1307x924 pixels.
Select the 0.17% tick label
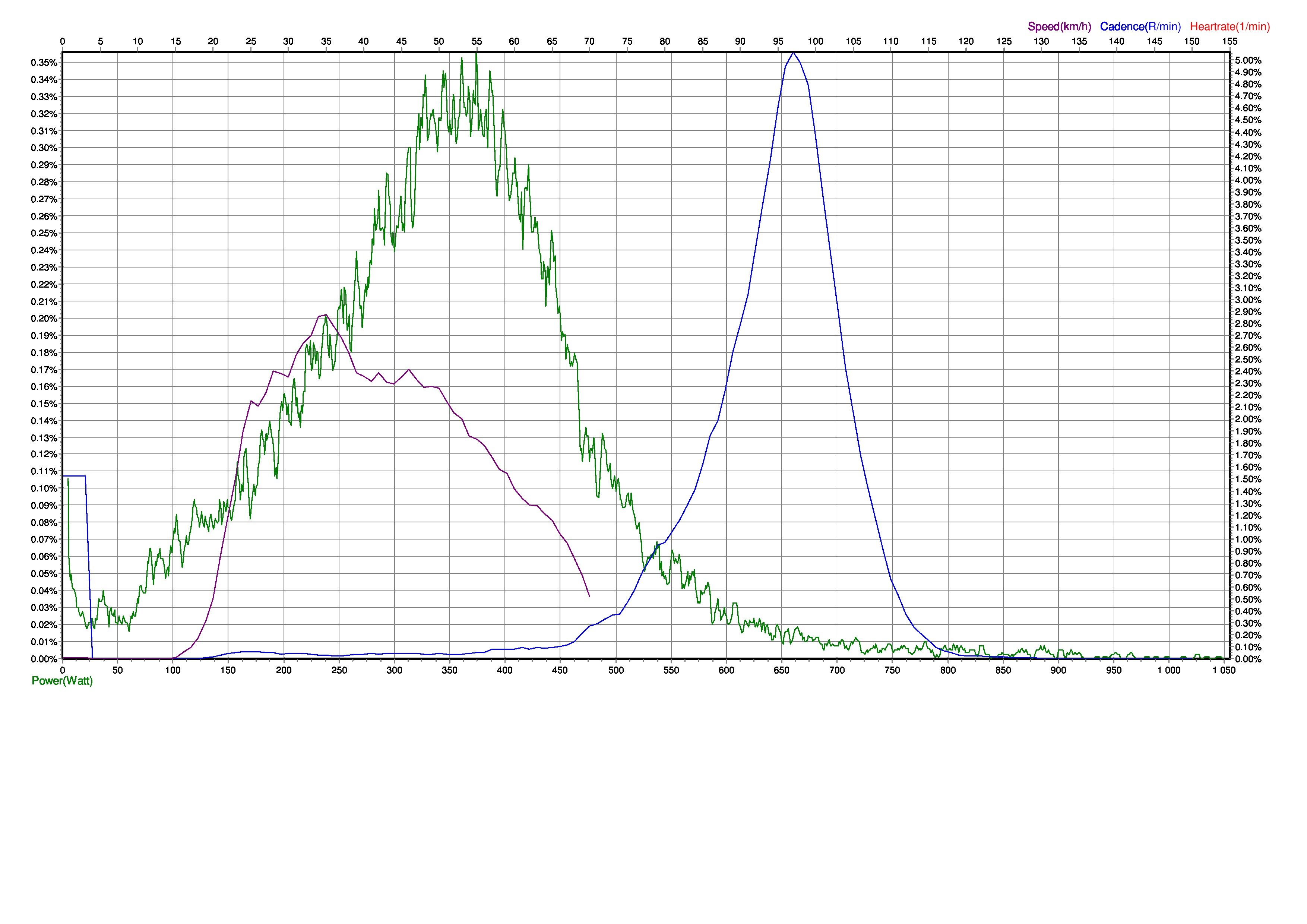coord(44,370)
